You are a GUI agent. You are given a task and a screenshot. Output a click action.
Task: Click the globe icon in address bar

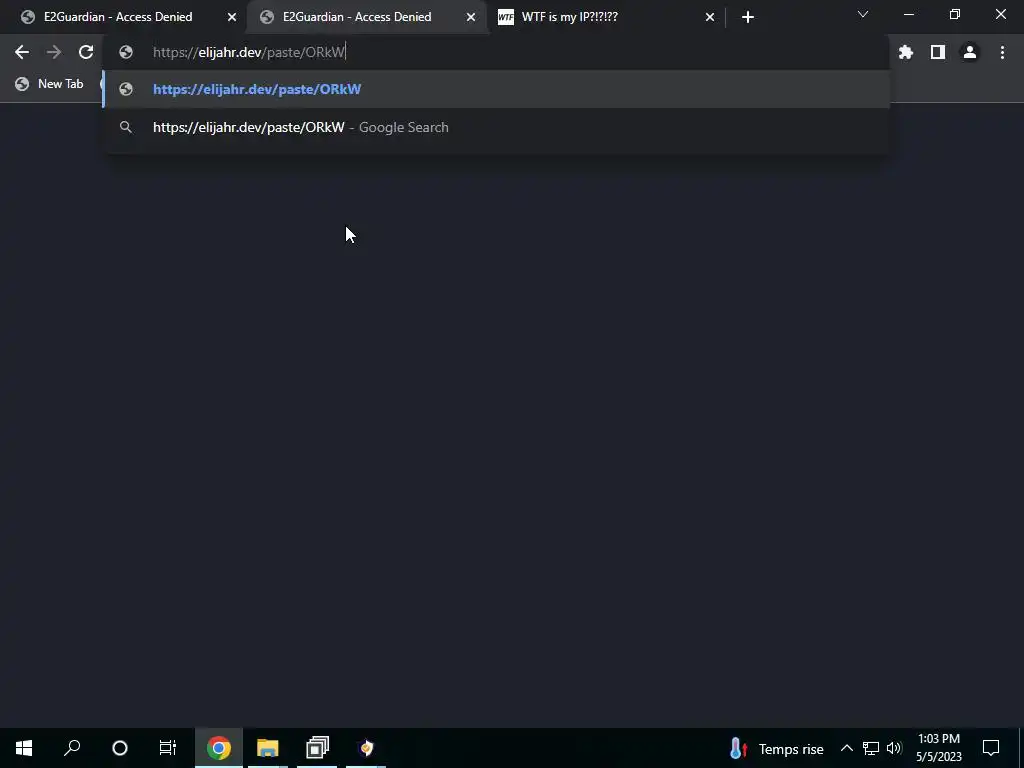coord(126,52)
